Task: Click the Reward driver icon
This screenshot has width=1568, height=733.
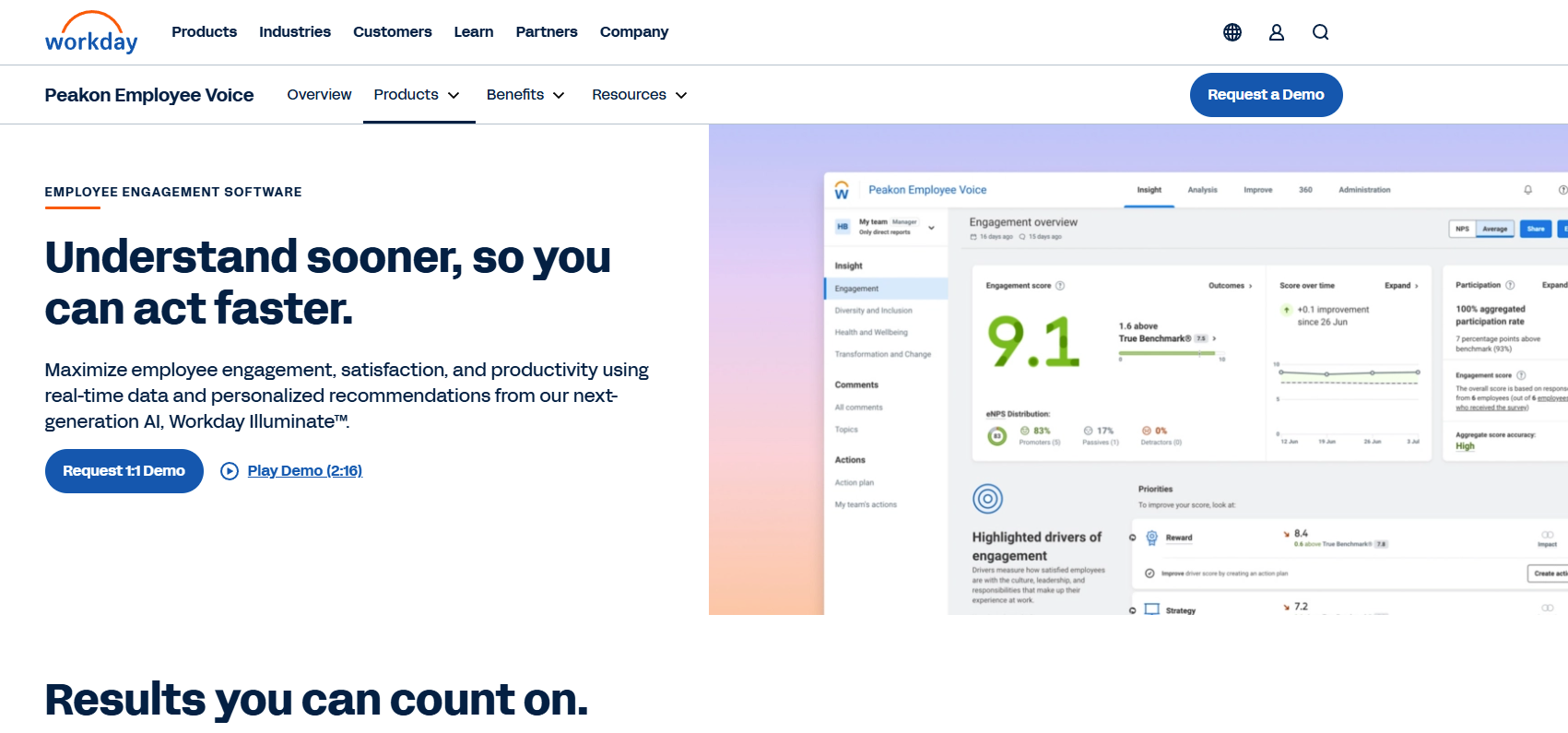Action: [x=1151, y=538]
